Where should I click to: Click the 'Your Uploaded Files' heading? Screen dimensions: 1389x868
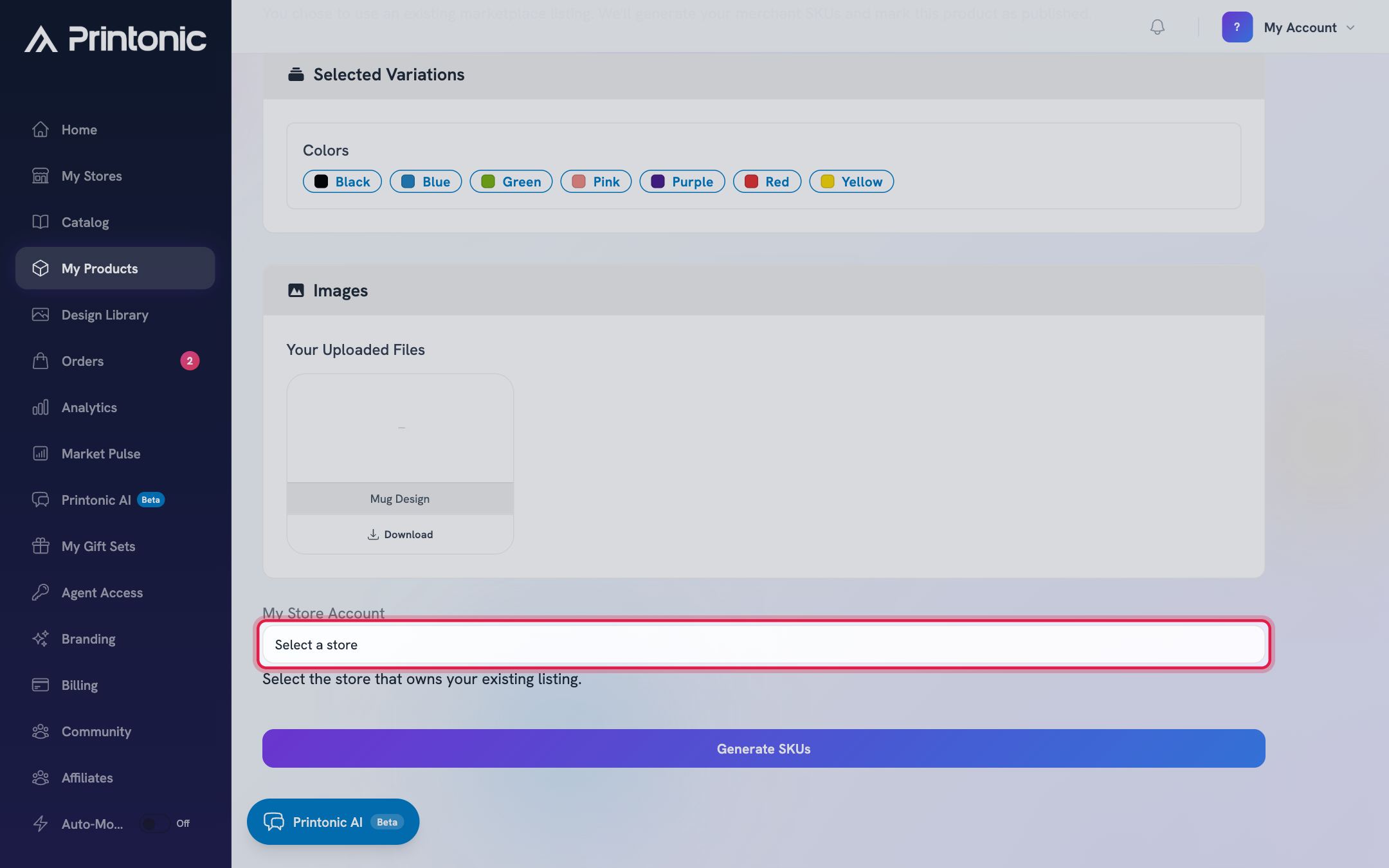click(x=356, y=350)
